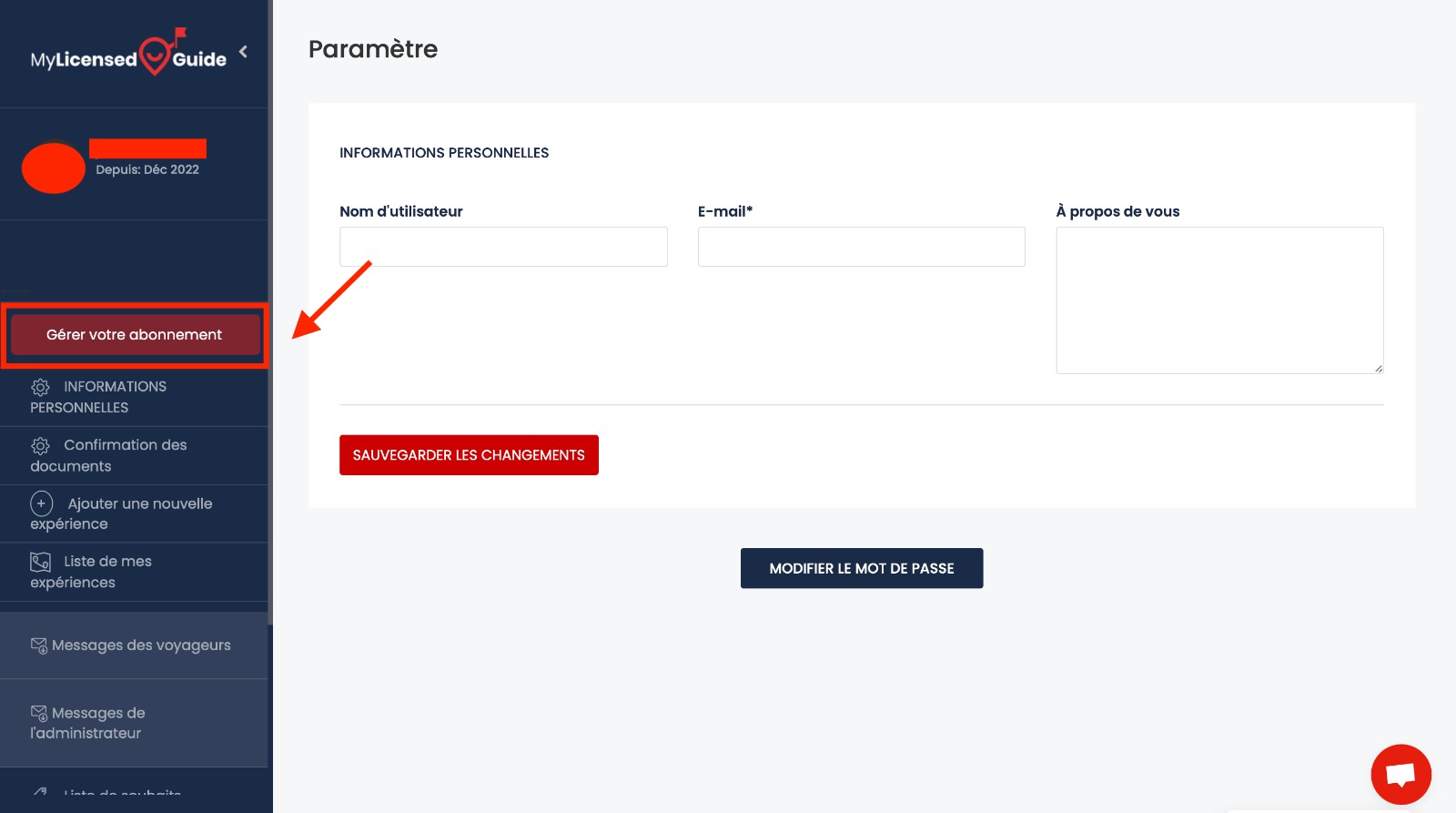Click the Messages de l'administrateur envelope icon

pyautogui.click(x=39, y=713)
